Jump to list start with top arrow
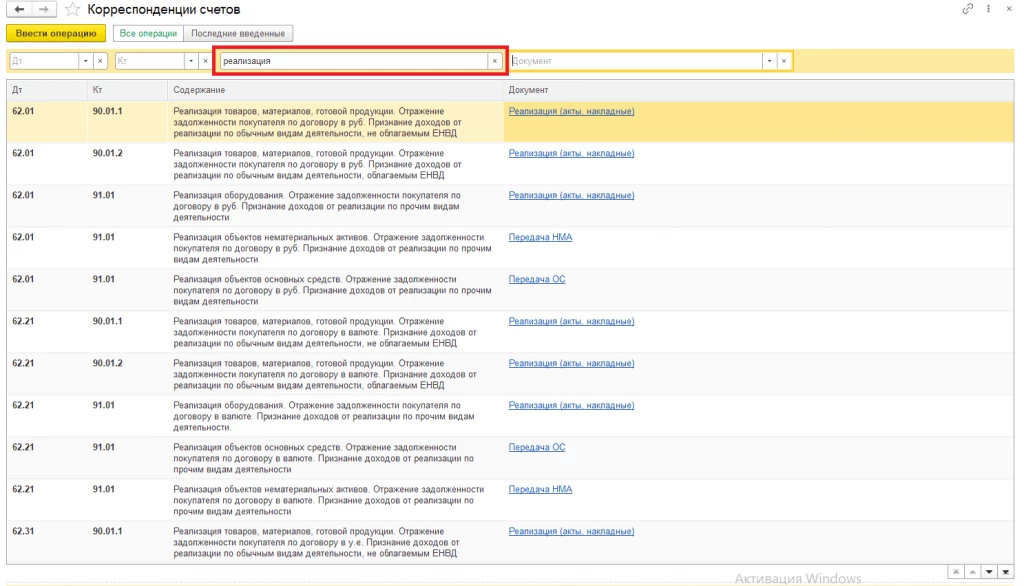The width and height of the screenshot is (1024, 586). click(955, 572)
